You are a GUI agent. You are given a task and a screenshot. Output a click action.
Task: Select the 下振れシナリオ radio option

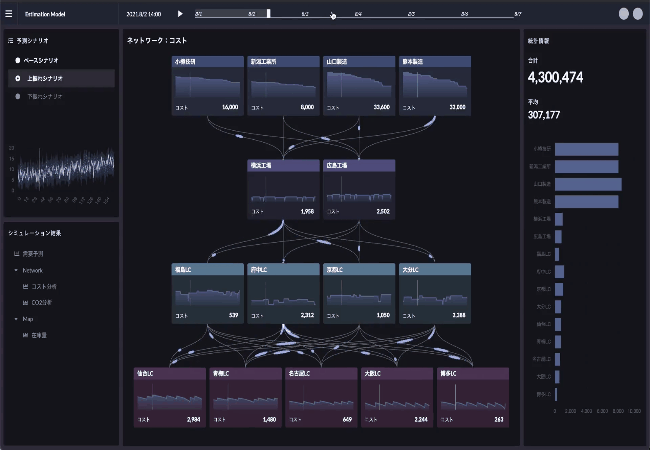click(18, 96)
